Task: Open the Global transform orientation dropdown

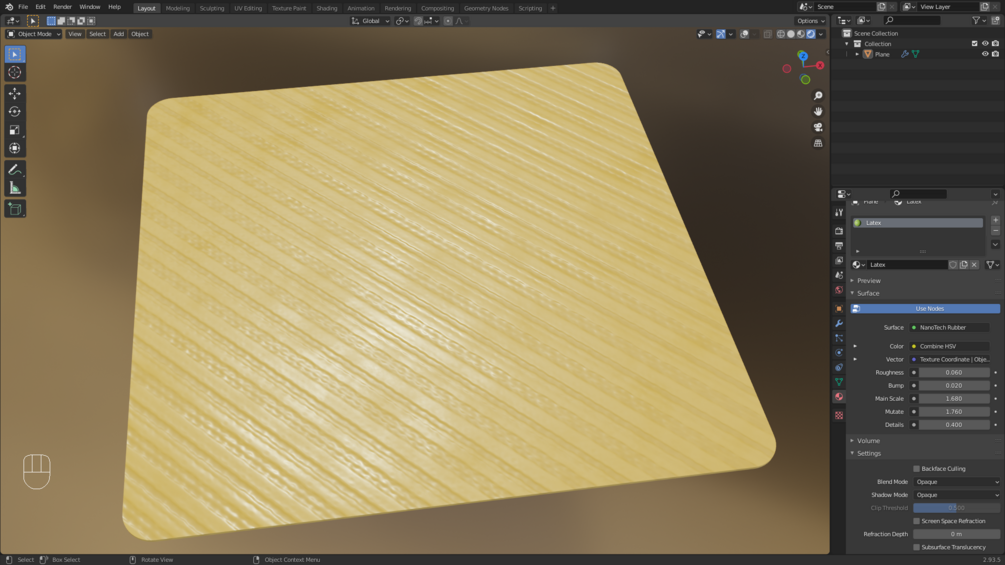Action: [370, 21]
